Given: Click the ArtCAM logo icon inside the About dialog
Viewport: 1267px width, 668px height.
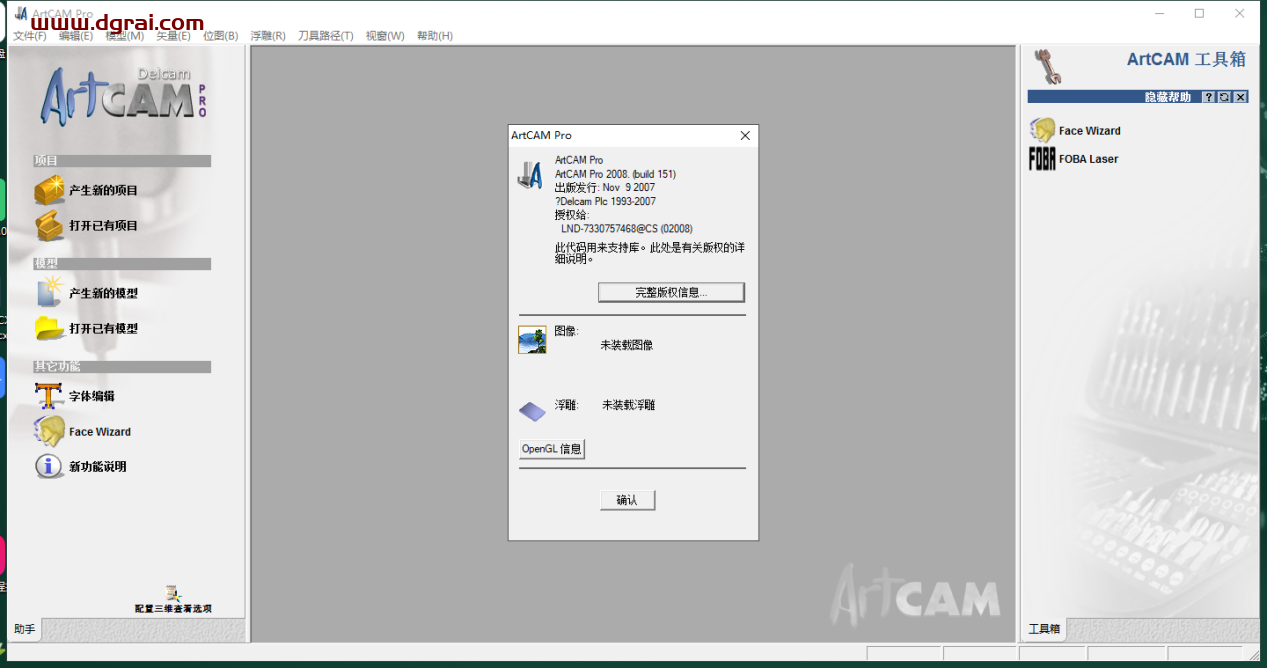Looking at the screenshot, I should [x=530, y=174].
